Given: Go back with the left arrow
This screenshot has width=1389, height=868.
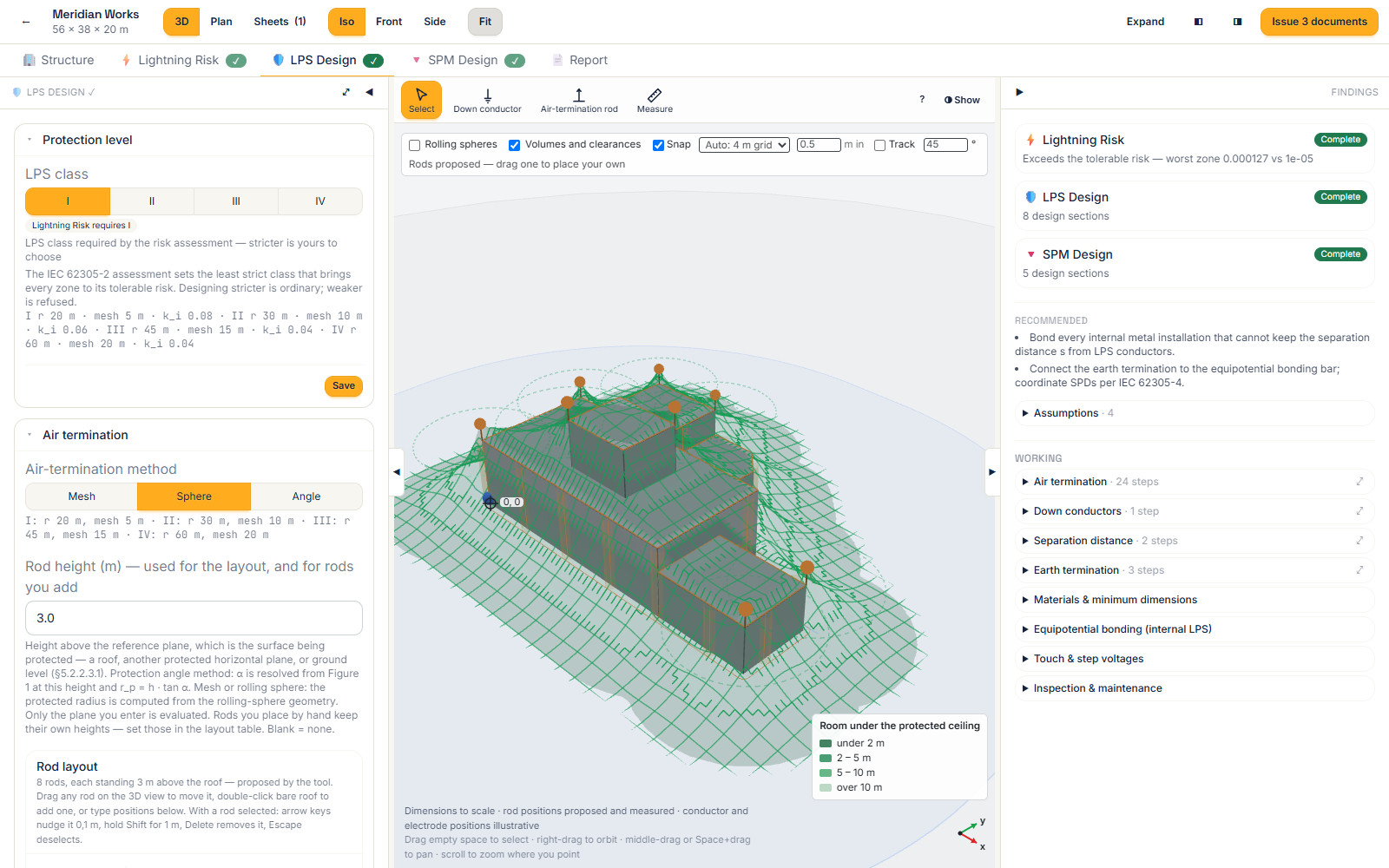Looking at the screenshot, I should click(26, 22).
